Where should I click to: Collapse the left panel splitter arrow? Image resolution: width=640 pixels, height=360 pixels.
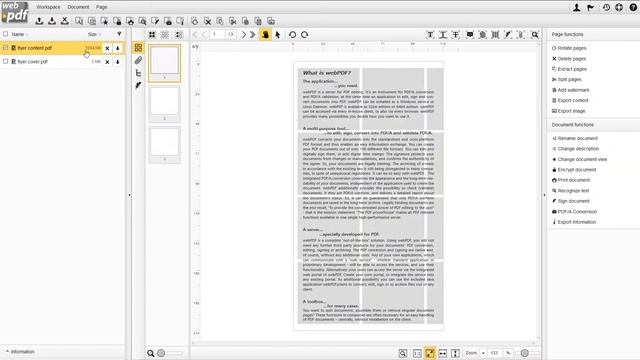(x=129, y=195)
